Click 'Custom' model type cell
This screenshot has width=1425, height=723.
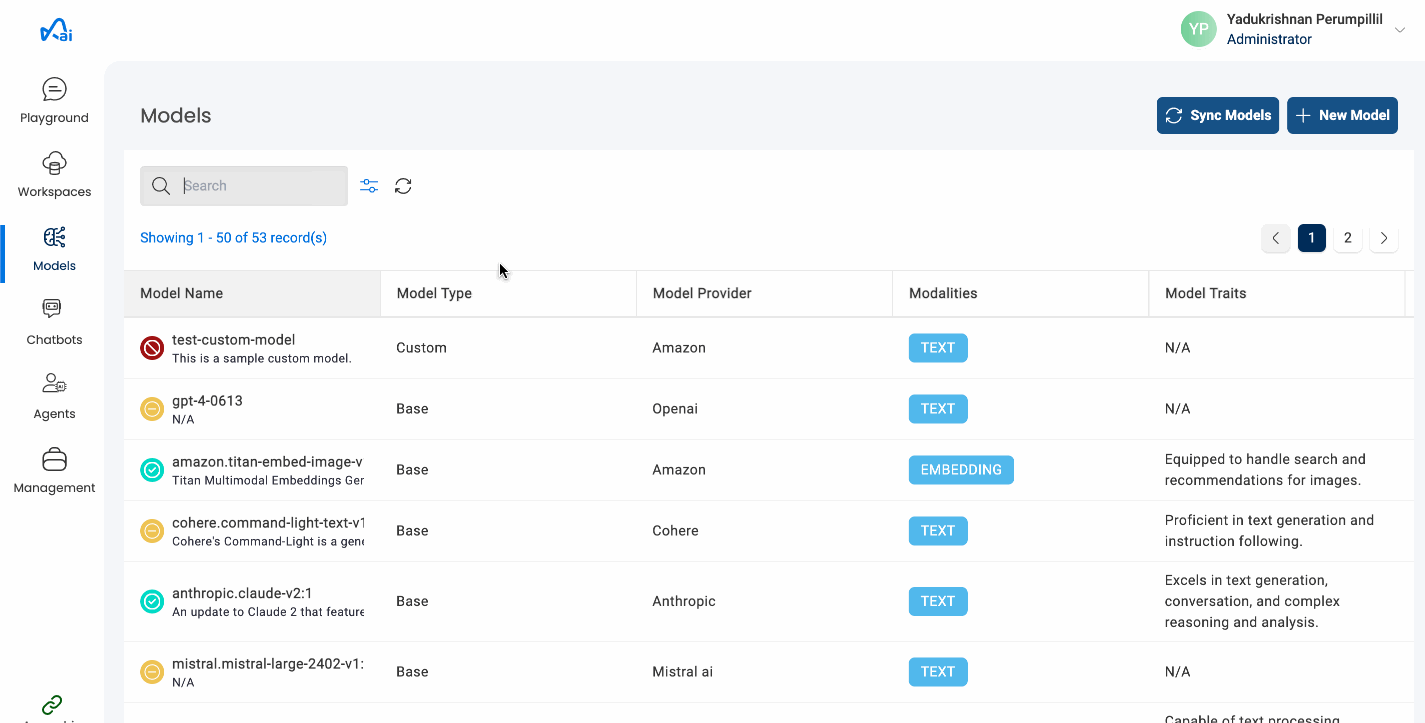(421, 348)
